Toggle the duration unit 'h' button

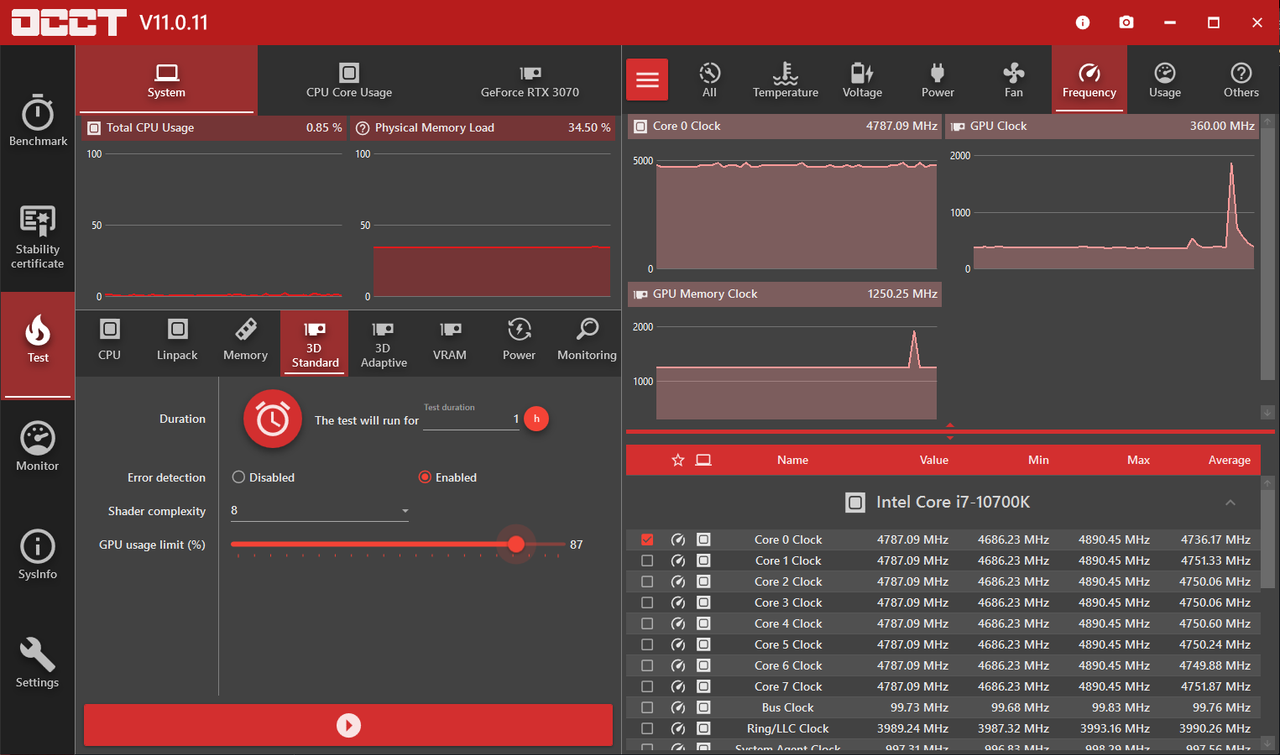tap(537, 418)
